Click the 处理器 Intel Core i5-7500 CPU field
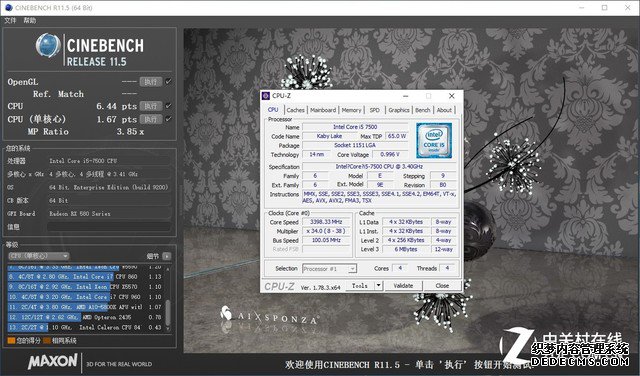Viewport: 640px width, 376px height. [109, 161]
